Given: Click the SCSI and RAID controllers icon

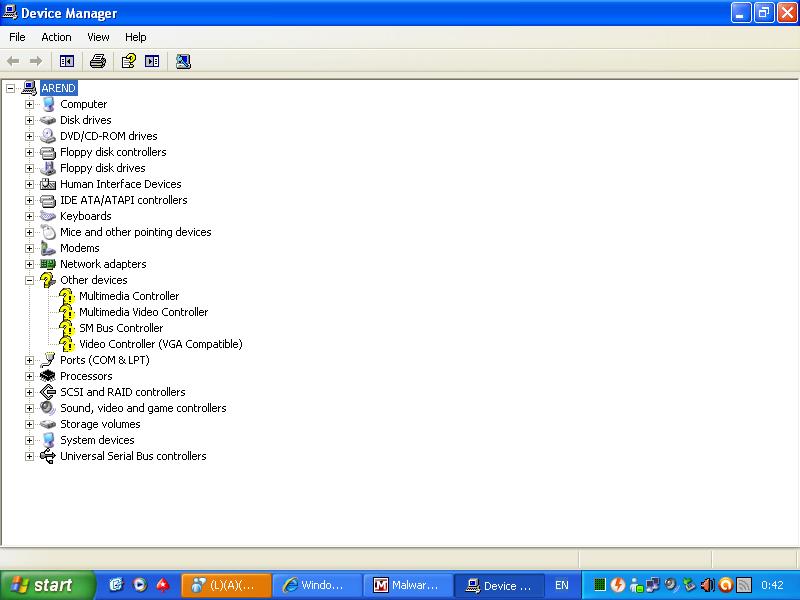Looking at the screenshot, I should coord(47,392).
